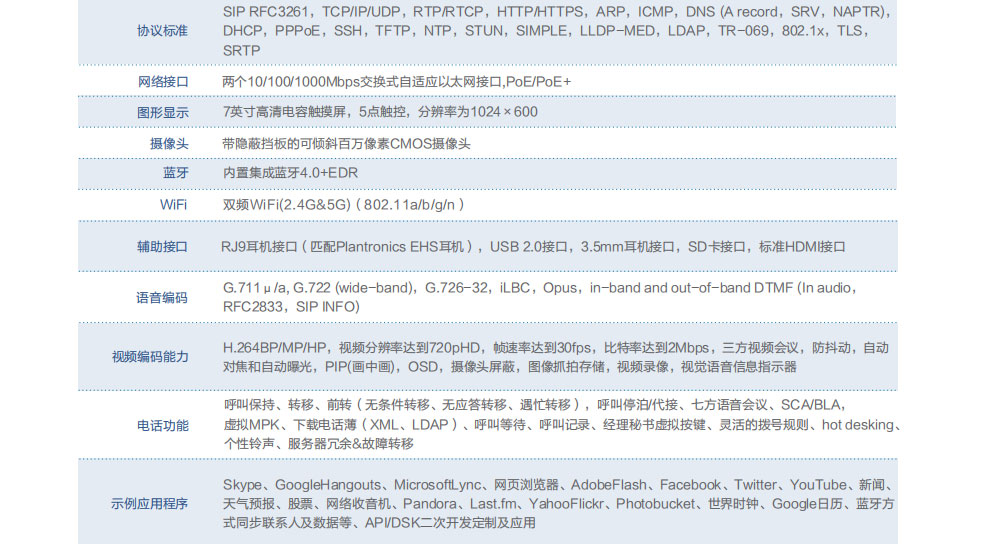The image size is (1000, 544).
Task: Click the 示例应用程序 row label
Action: [x=149, y=503]
